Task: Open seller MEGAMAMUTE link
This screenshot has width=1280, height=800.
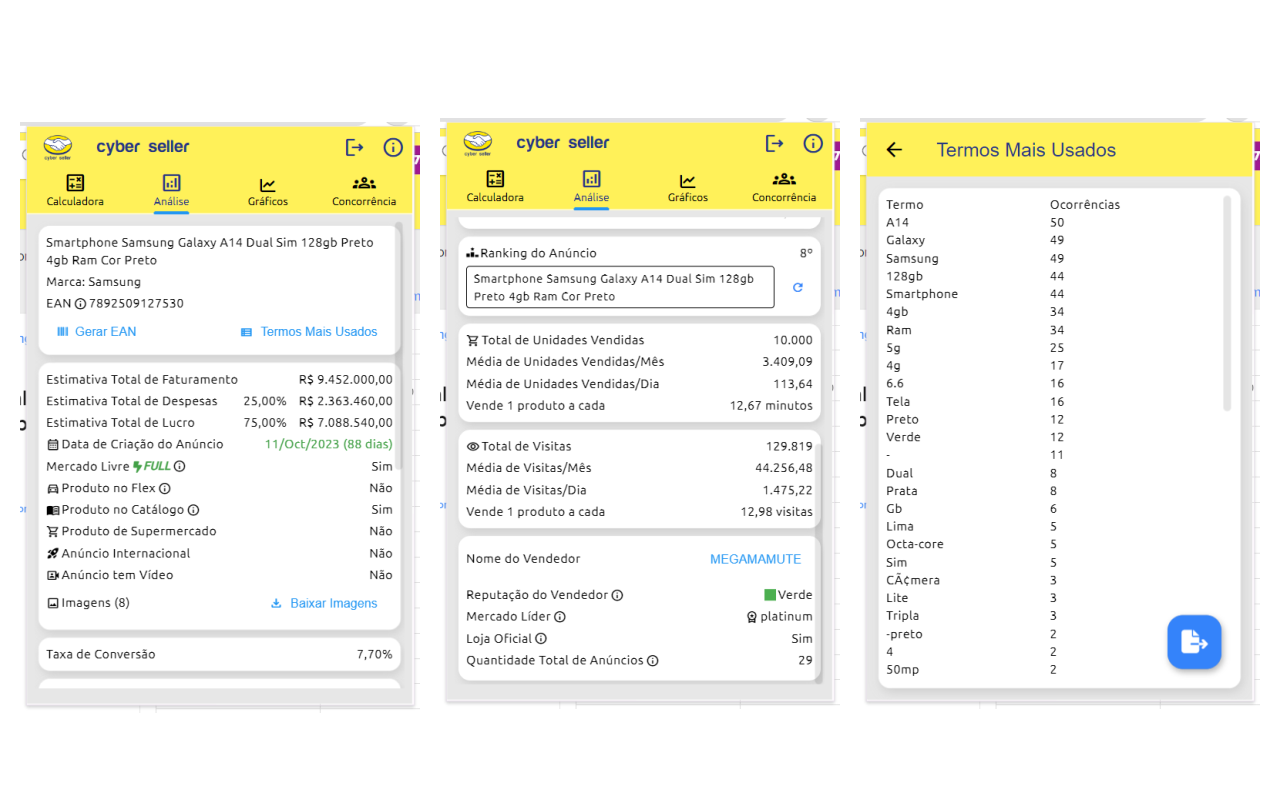Action: click(755, 559)
